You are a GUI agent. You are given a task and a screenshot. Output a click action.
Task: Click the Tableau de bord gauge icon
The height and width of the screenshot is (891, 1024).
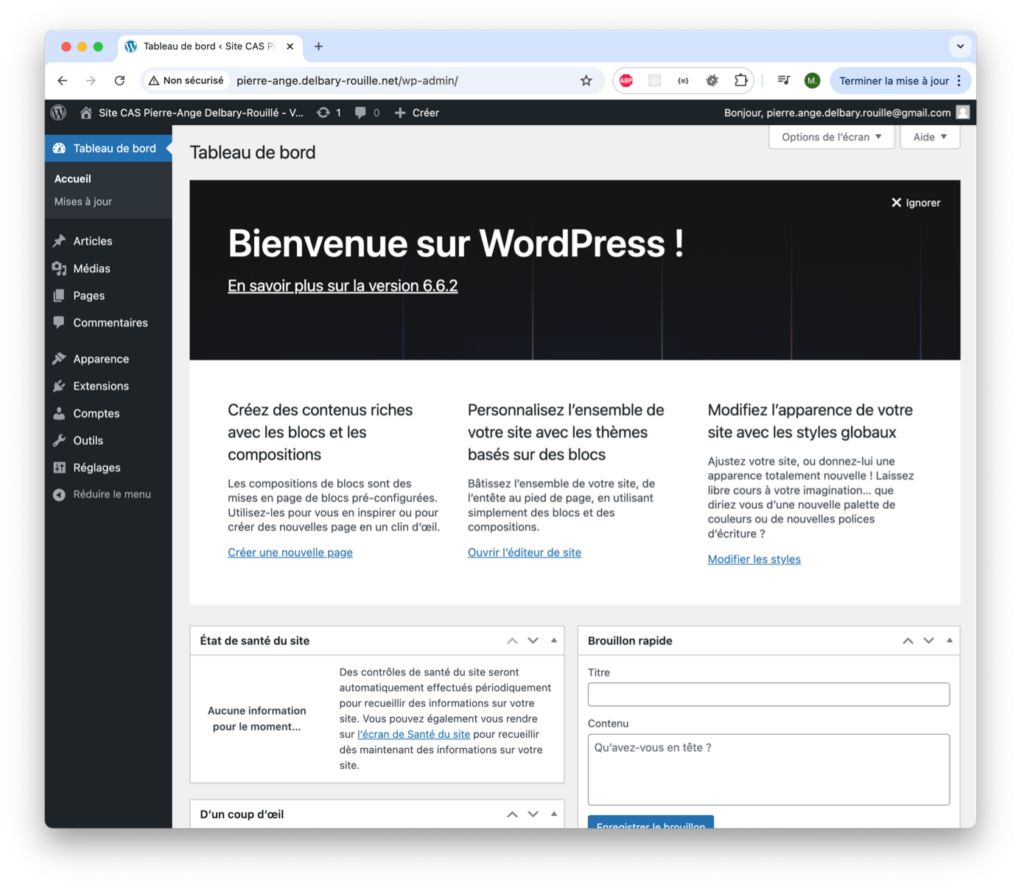[59, 148]
